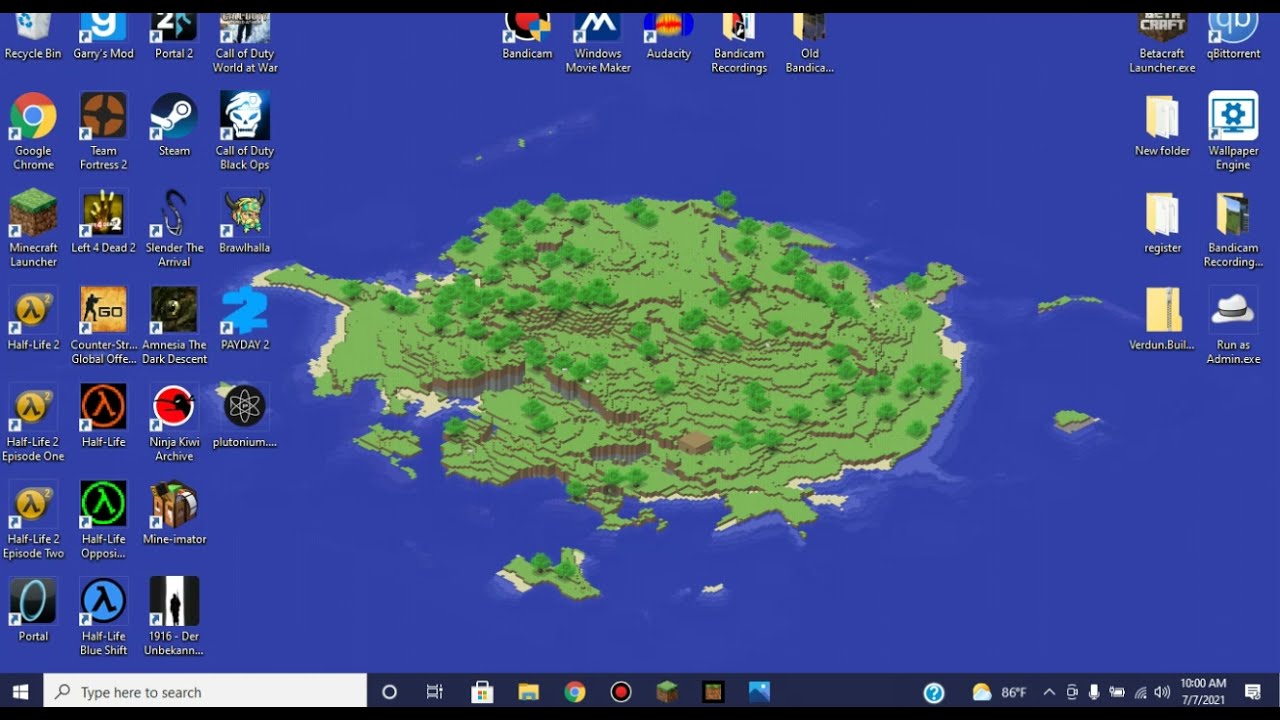Select the Team Fortress 2 icon
This screenshot has width=1280, height=720.
click(103, 131)
